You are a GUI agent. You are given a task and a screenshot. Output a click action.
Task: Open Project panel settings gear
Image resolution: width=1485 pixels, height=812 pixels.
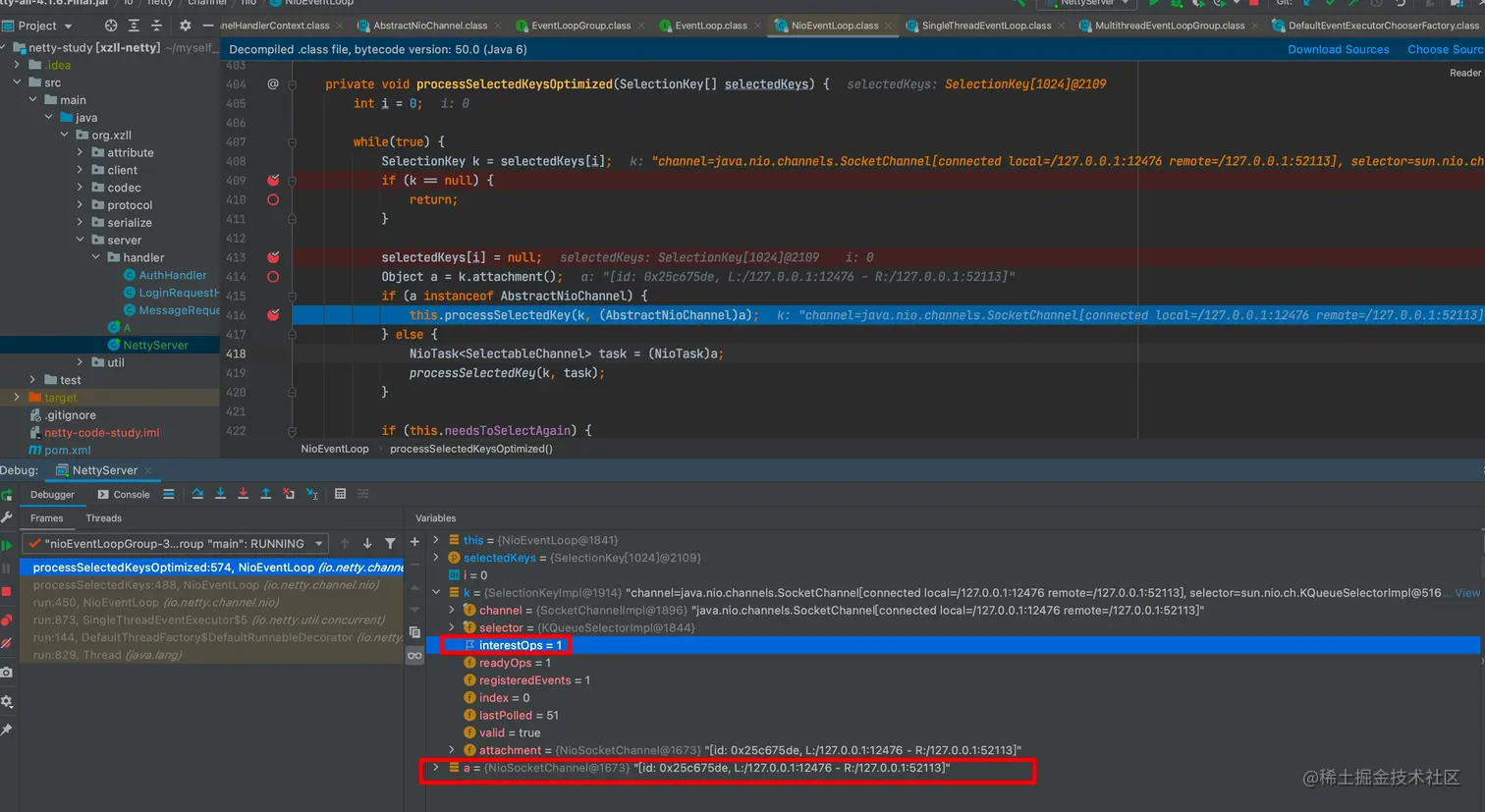point(185,26)
